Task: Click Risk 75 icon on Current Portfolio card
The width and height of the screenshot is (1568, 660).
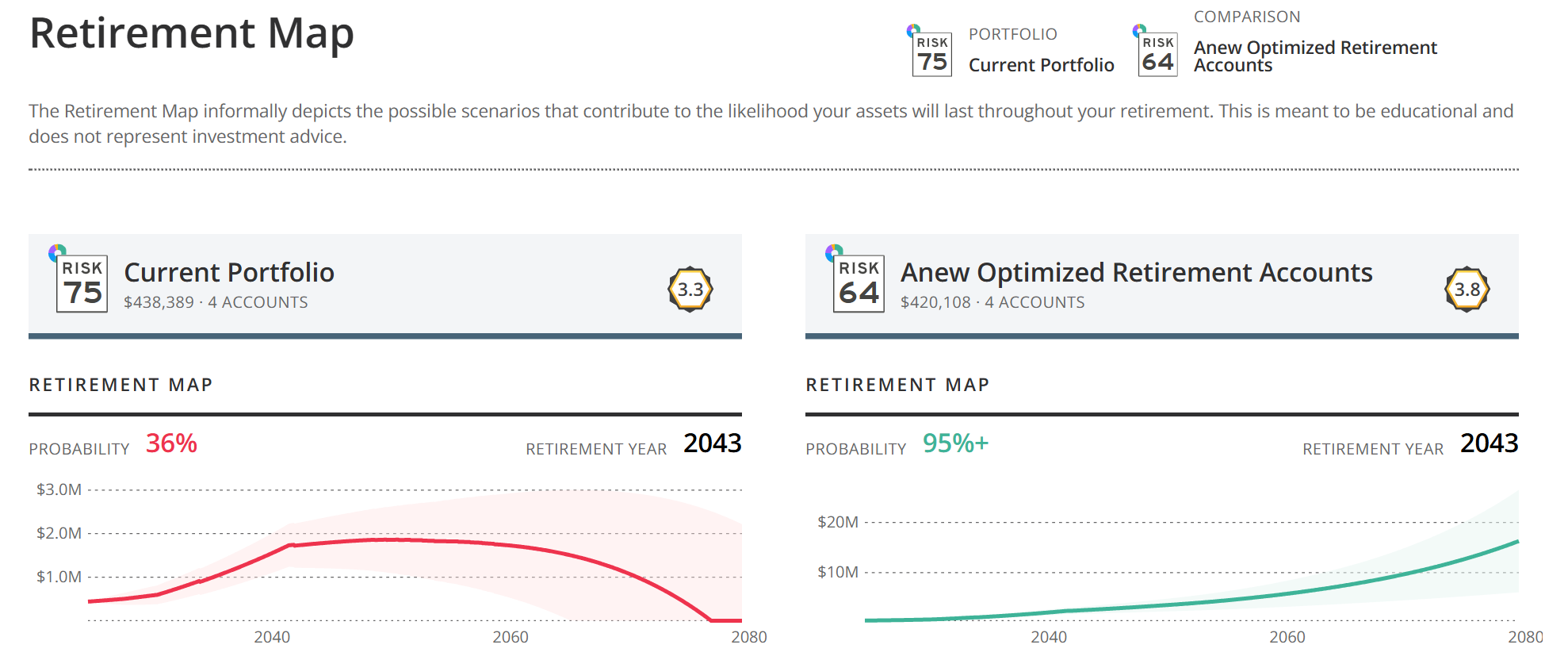Action: click(x=82, y=283)
